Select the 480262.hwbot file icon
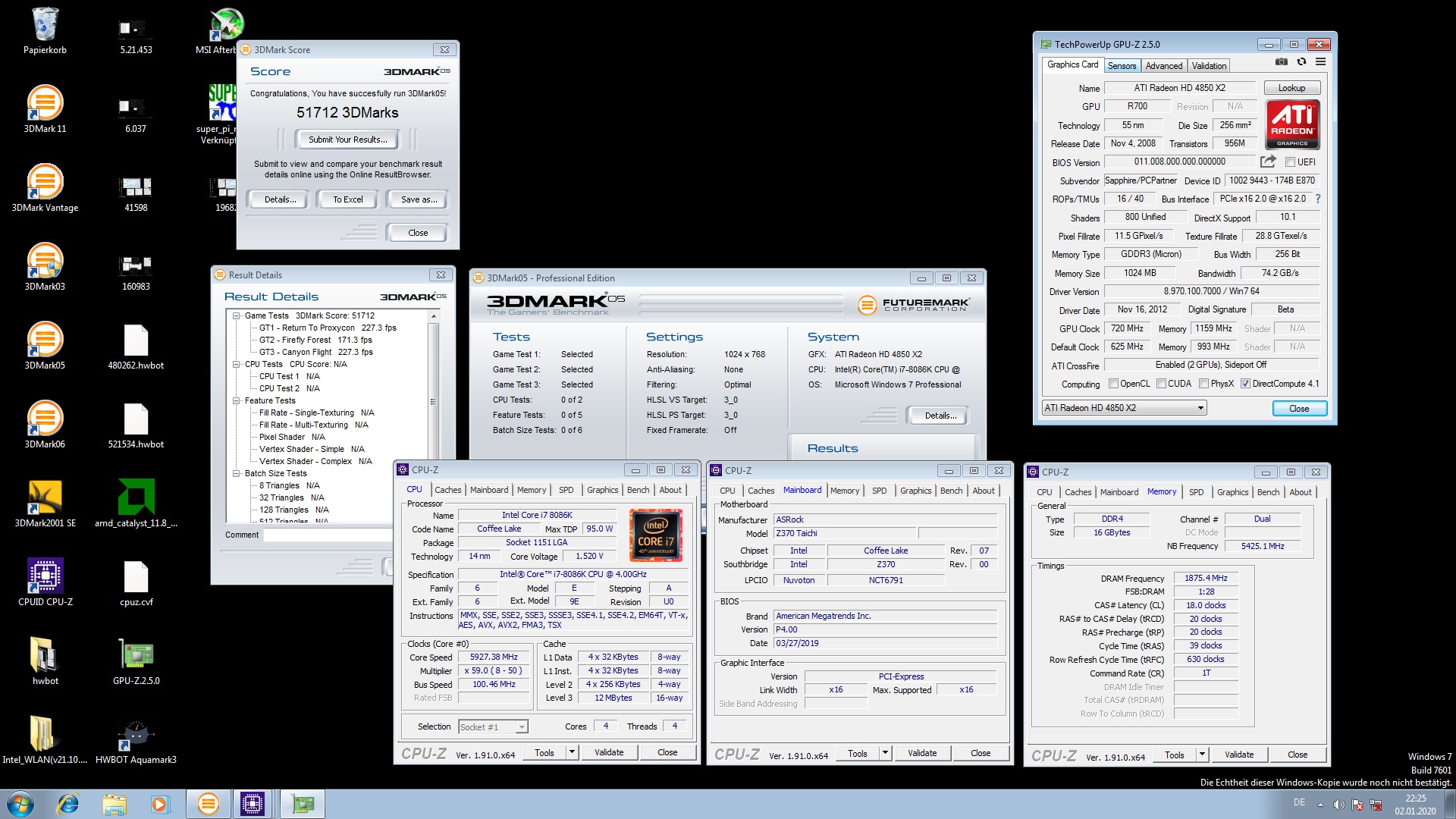 click(136, 347)
